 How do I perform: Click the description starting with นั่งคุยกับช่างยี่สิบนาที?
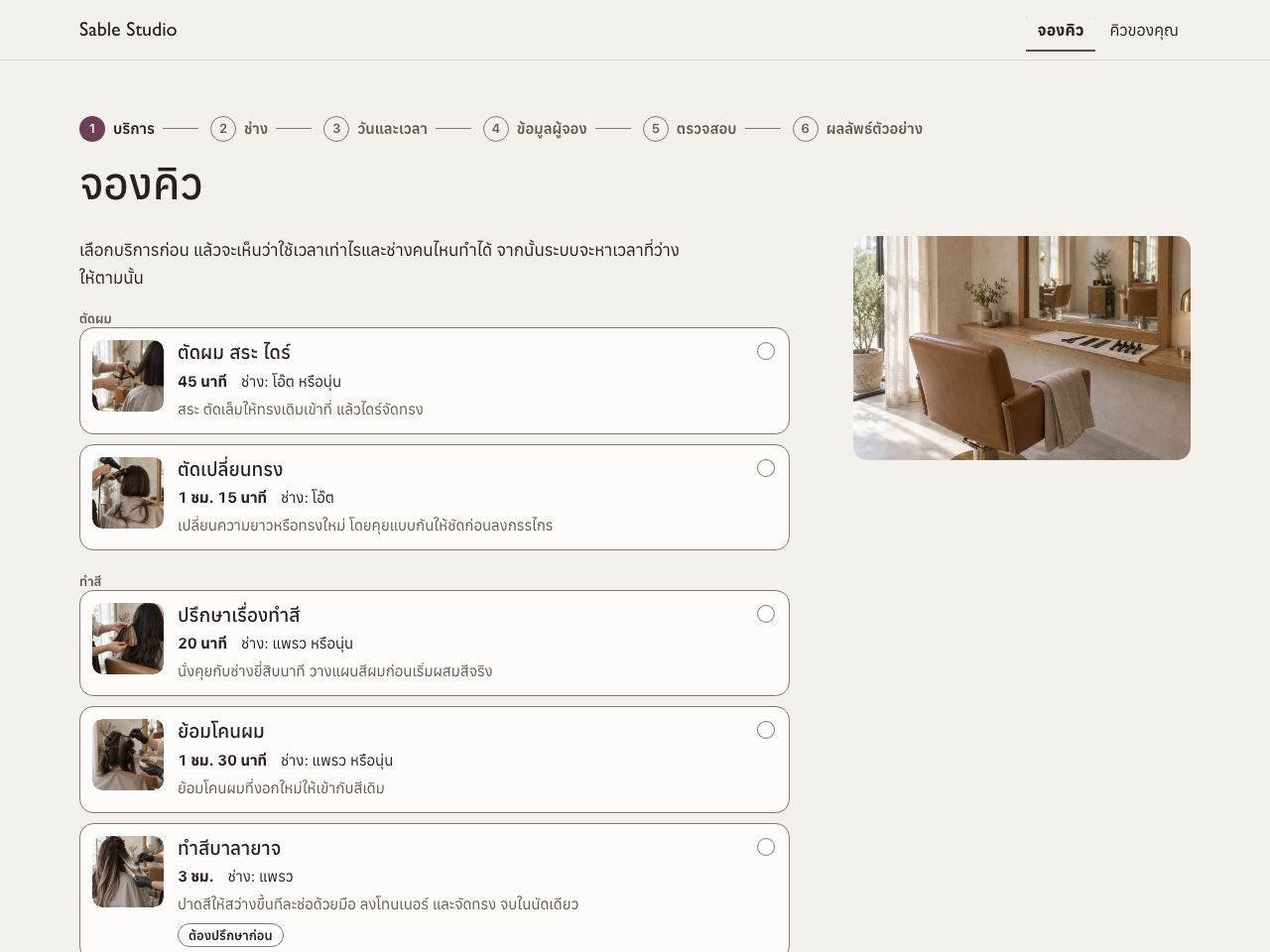click(335, 671)
